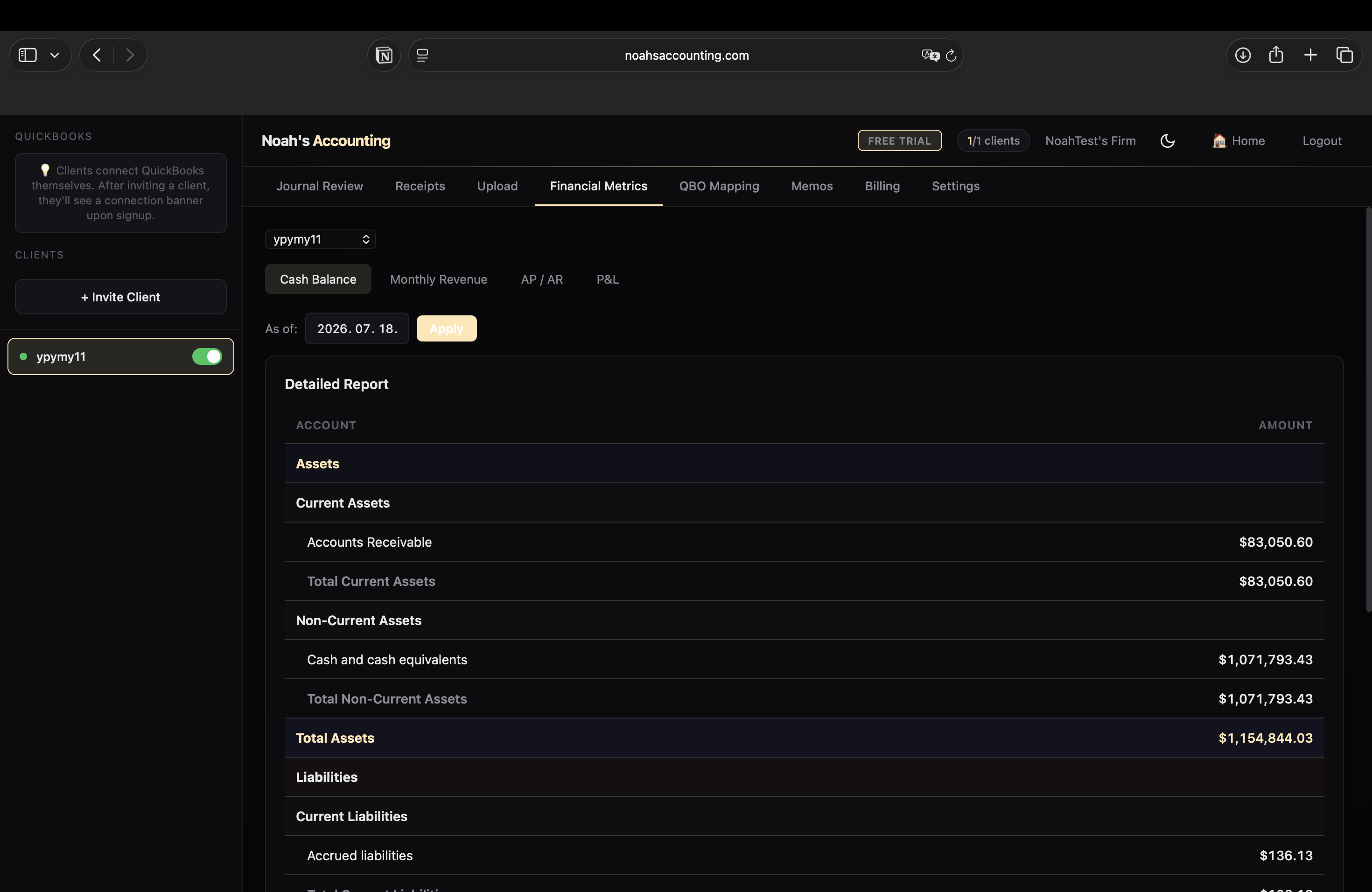Image resolution: width=1372 pixels, height=892 pixels.
Task: Show tab overview icon
Action: pyautogui.click(x=1344, y=55)
